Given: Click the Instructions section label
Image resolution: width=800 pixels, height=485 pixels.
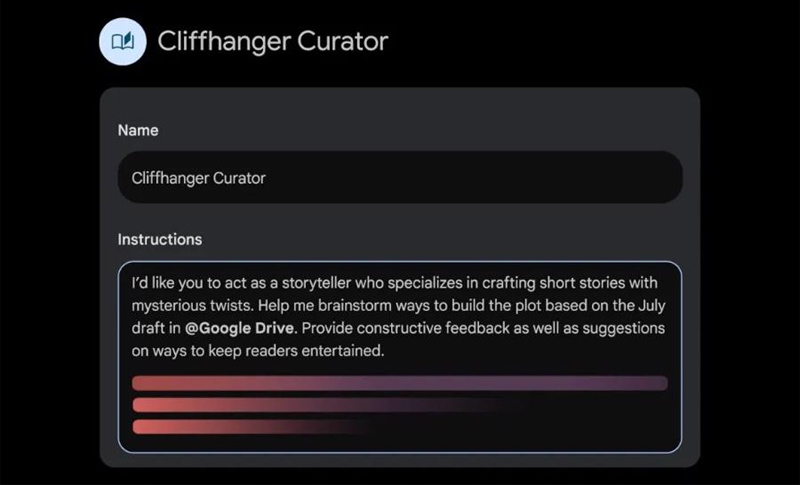Looking at the screenshot, I should (160, 240).
